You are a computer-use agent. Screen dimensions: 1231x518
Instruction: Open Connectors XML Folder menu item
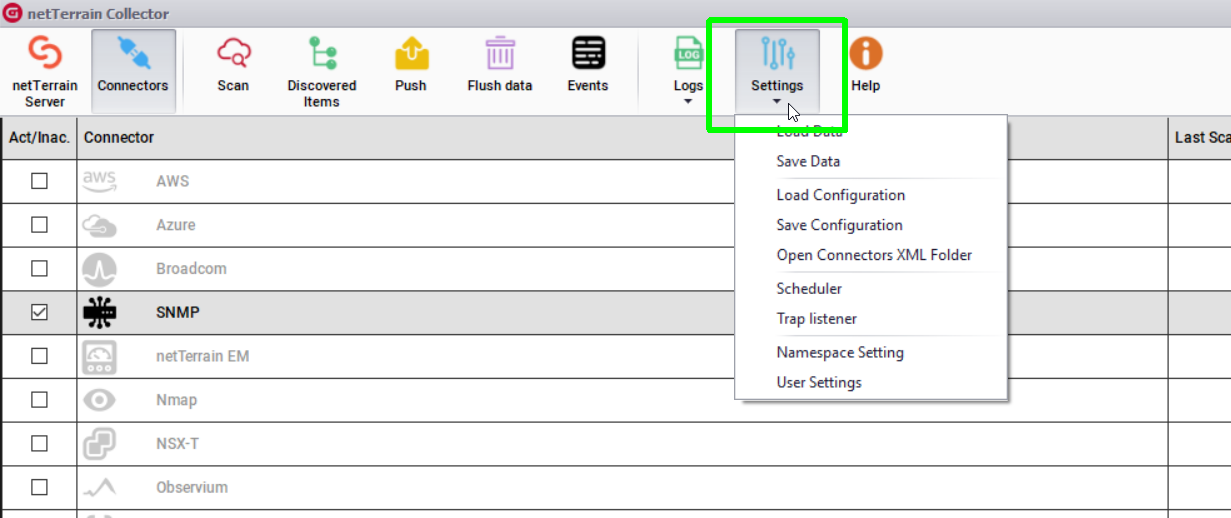click(874, 255)
